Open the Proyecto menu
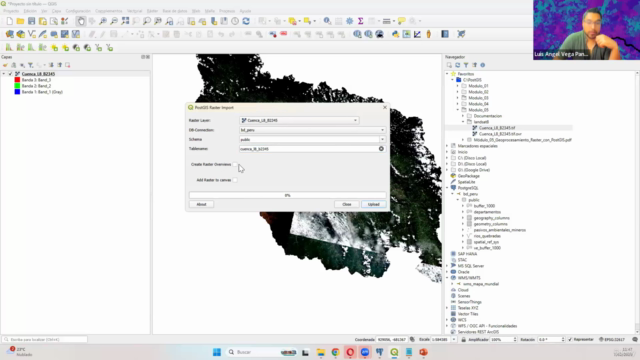This screenshot has height=360, width=640. click(11, 11)
